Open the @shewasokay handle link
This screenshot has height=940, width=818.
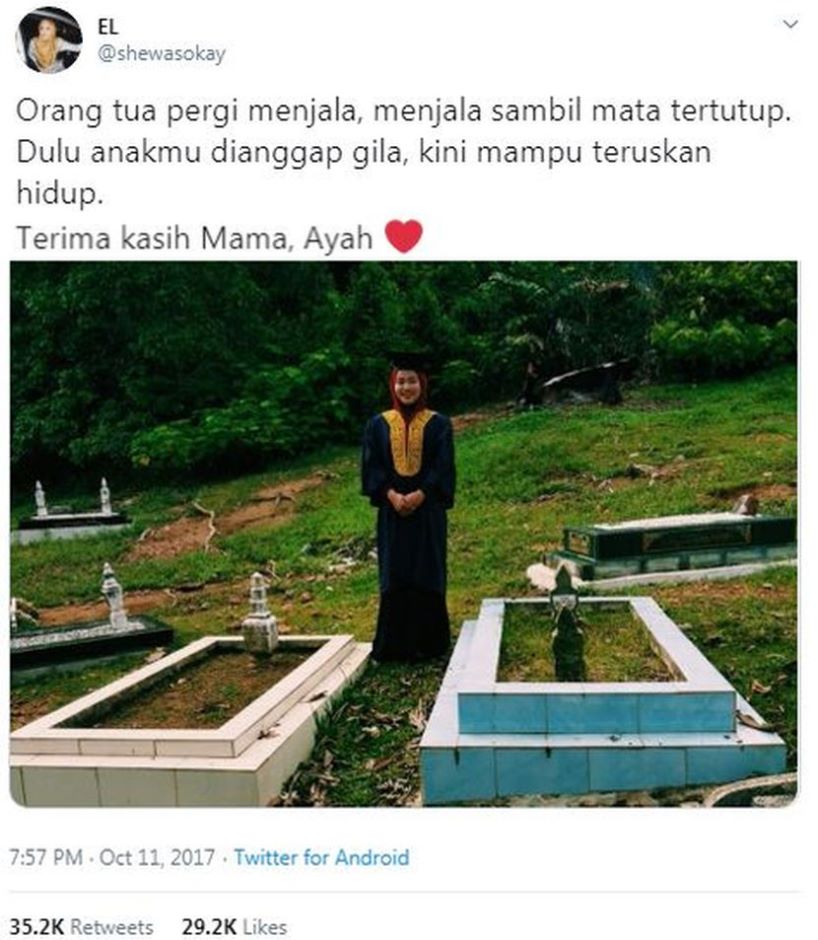coord(161,54)
